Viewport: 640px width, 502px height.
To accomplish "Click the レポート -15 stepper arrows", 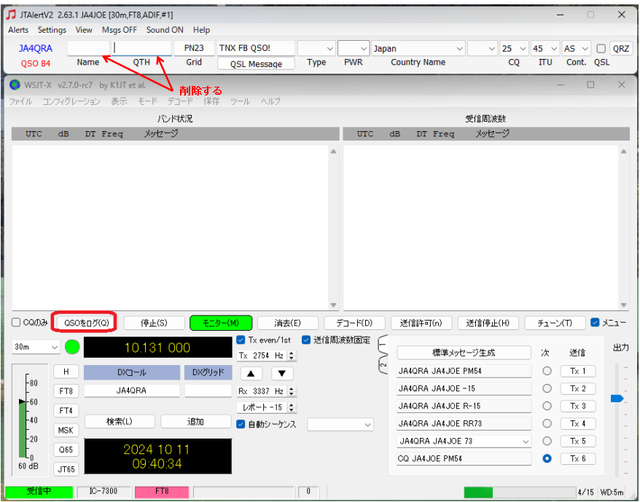I will pos(291,407).
